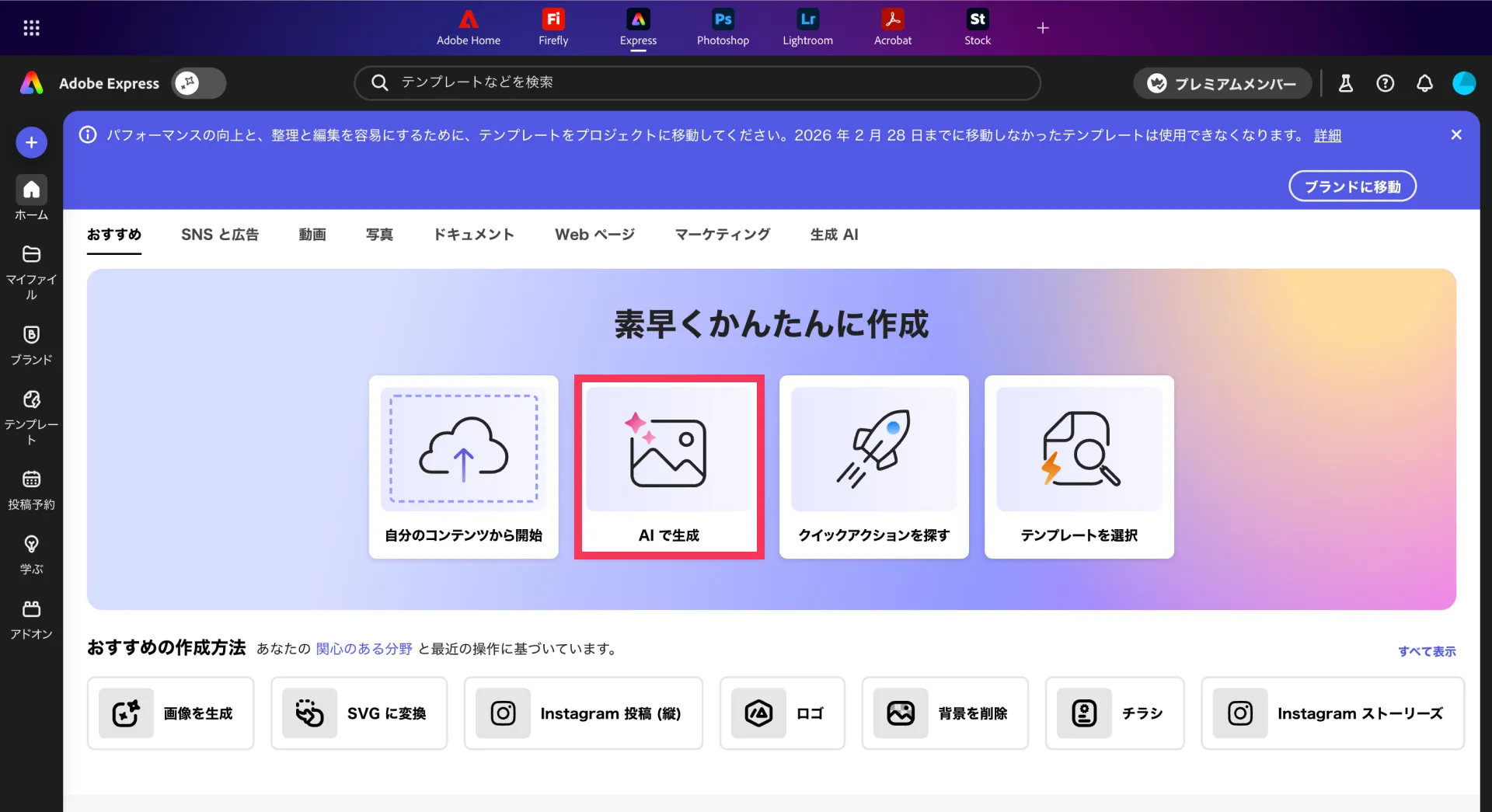The image size is (1492, 812).
Task: Open アドオン in the left sidebar
Action: (x=31, y=619)
